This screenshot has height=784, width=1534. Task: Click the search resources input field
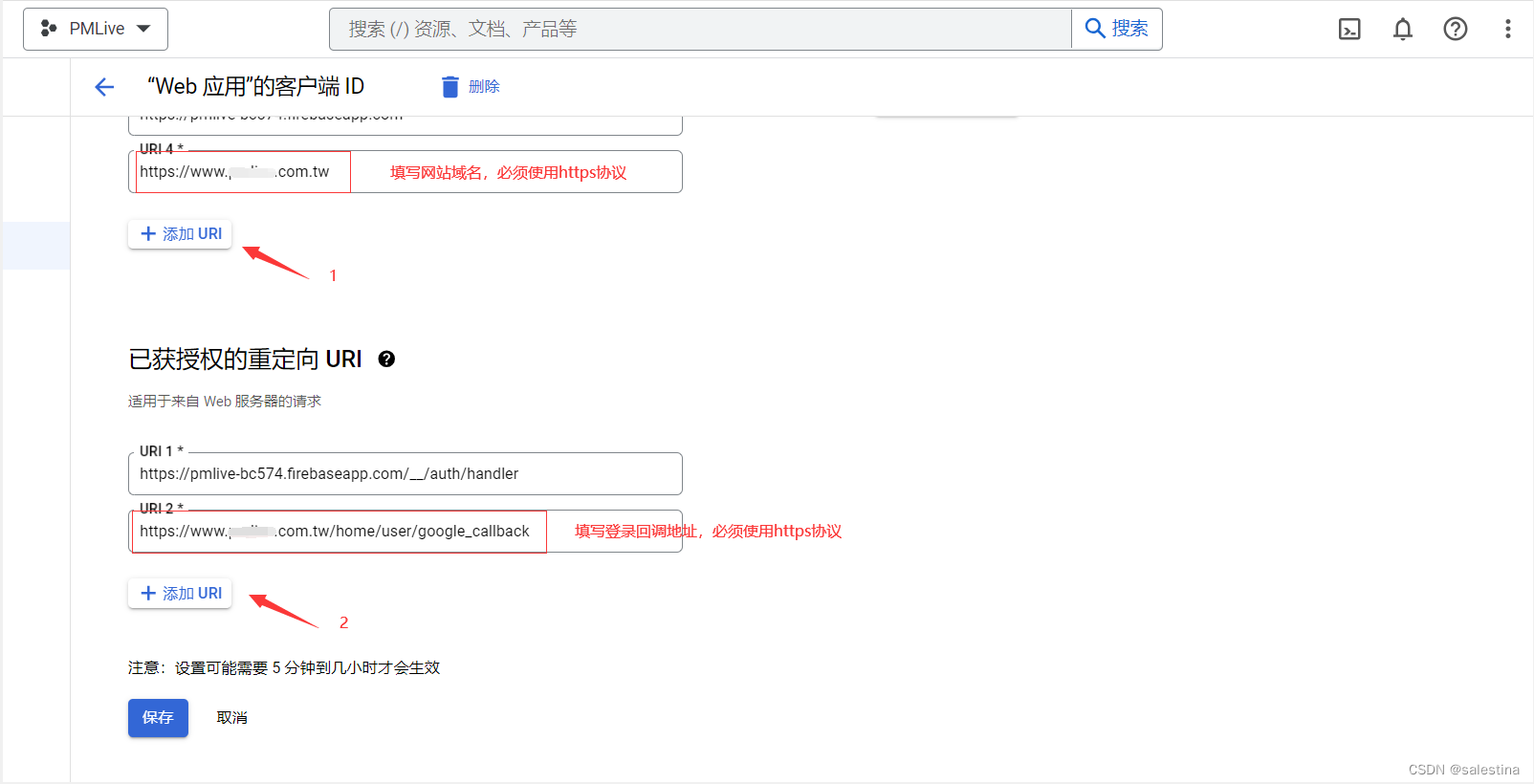[700, 29]
